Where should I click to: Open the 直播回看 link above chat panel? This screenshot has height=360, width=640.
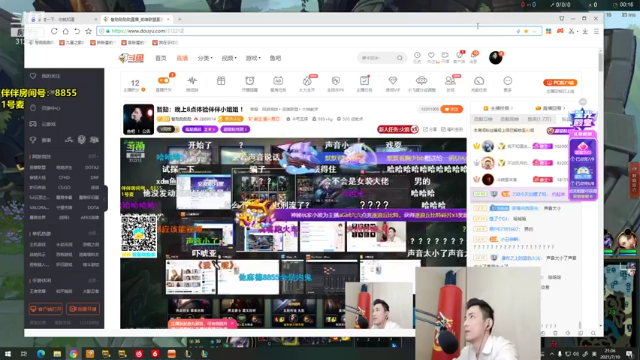550,108
